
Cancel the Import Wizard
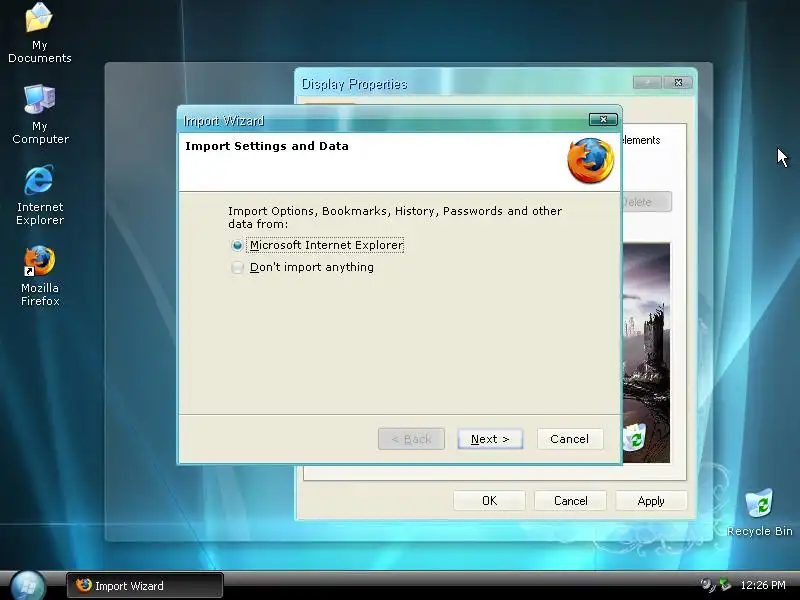569,439
